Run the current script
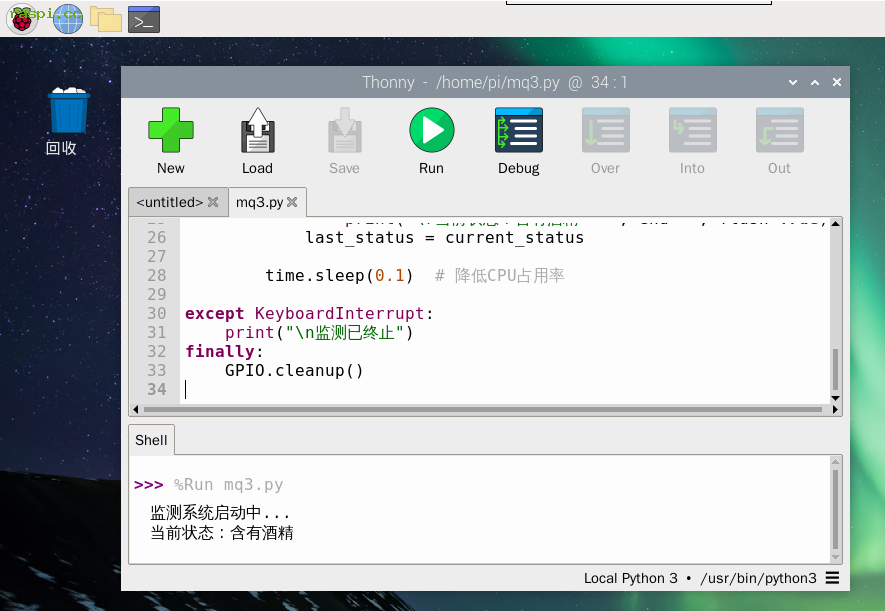Screen dimensions: 885x611 [x=431, y=131]
